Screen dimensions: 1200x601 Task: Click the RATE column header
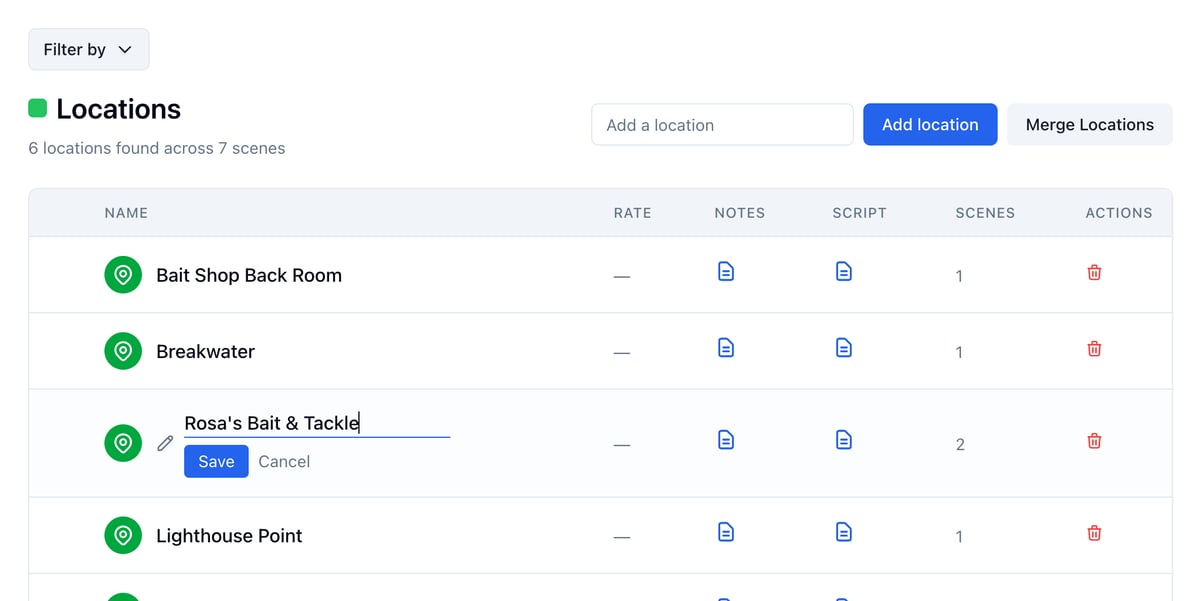click(x=632, y=213)
